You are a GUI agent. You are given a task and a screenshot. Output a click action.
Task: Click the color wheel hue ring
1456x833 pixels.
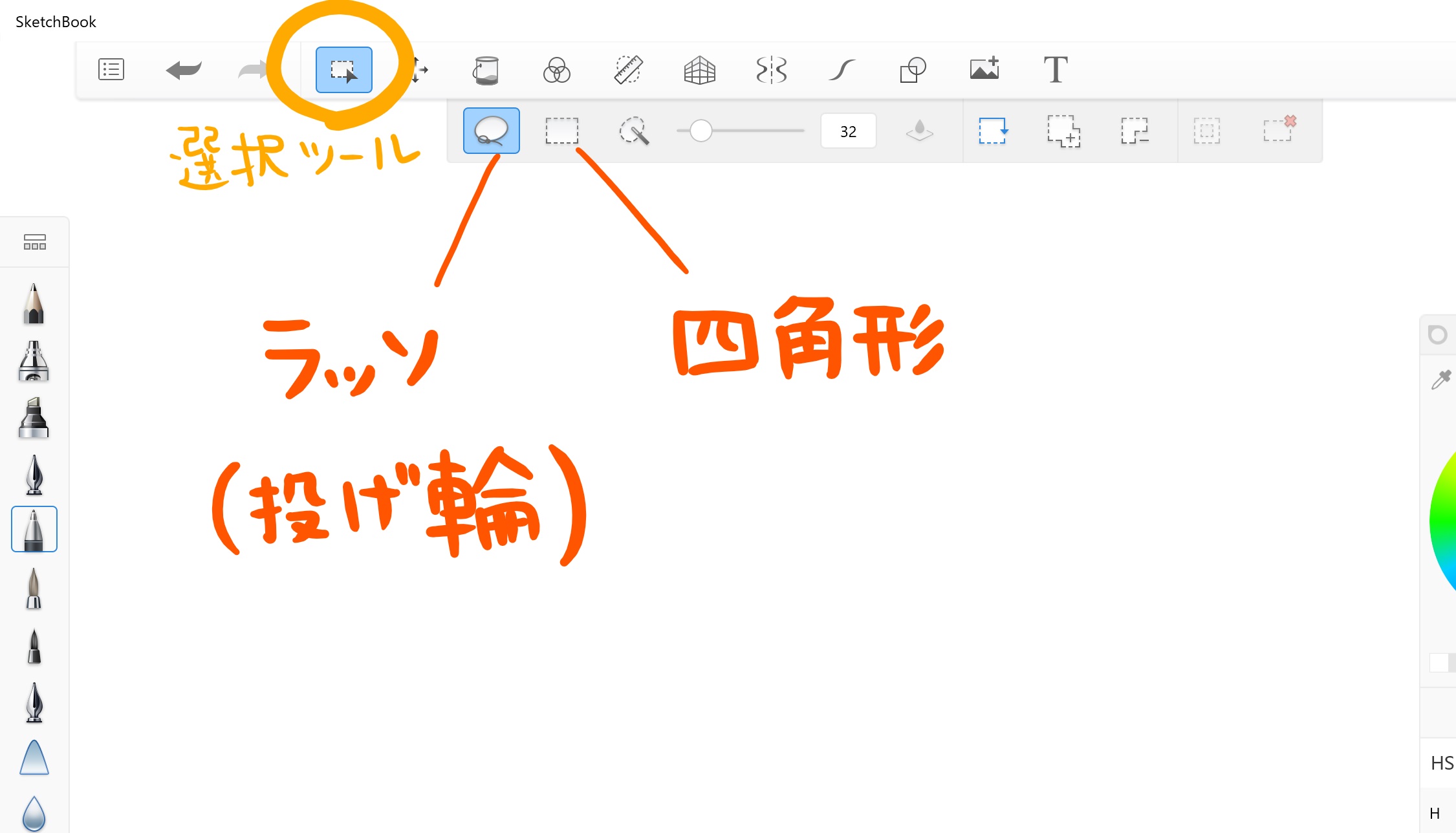1442,523
